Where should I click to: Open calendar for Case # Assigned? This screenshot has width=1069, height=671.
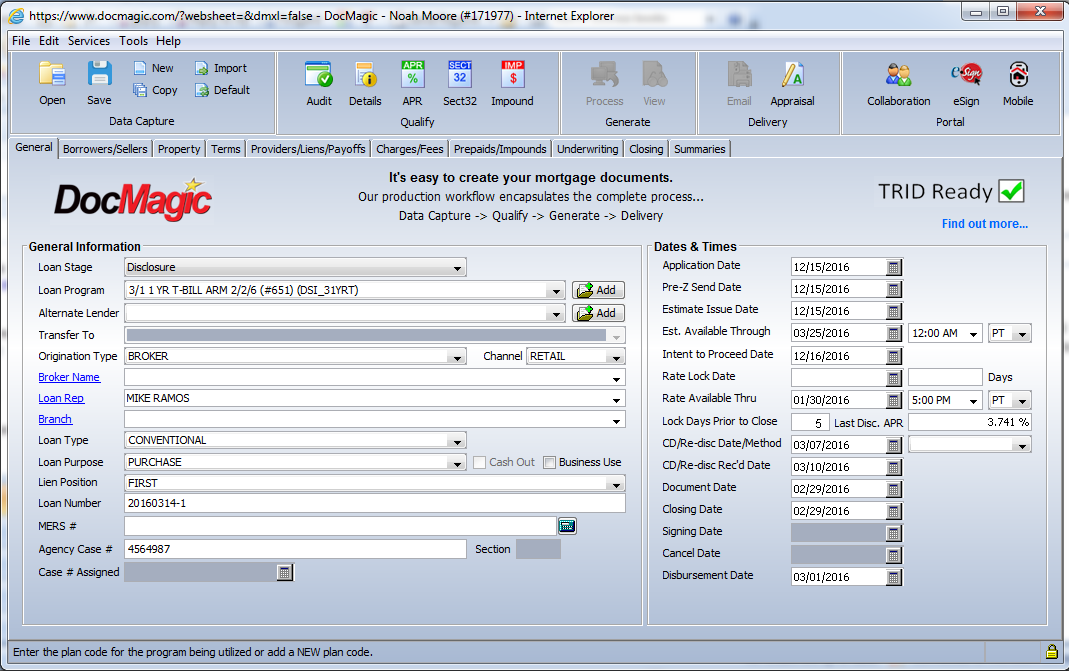tap(285, 572)
